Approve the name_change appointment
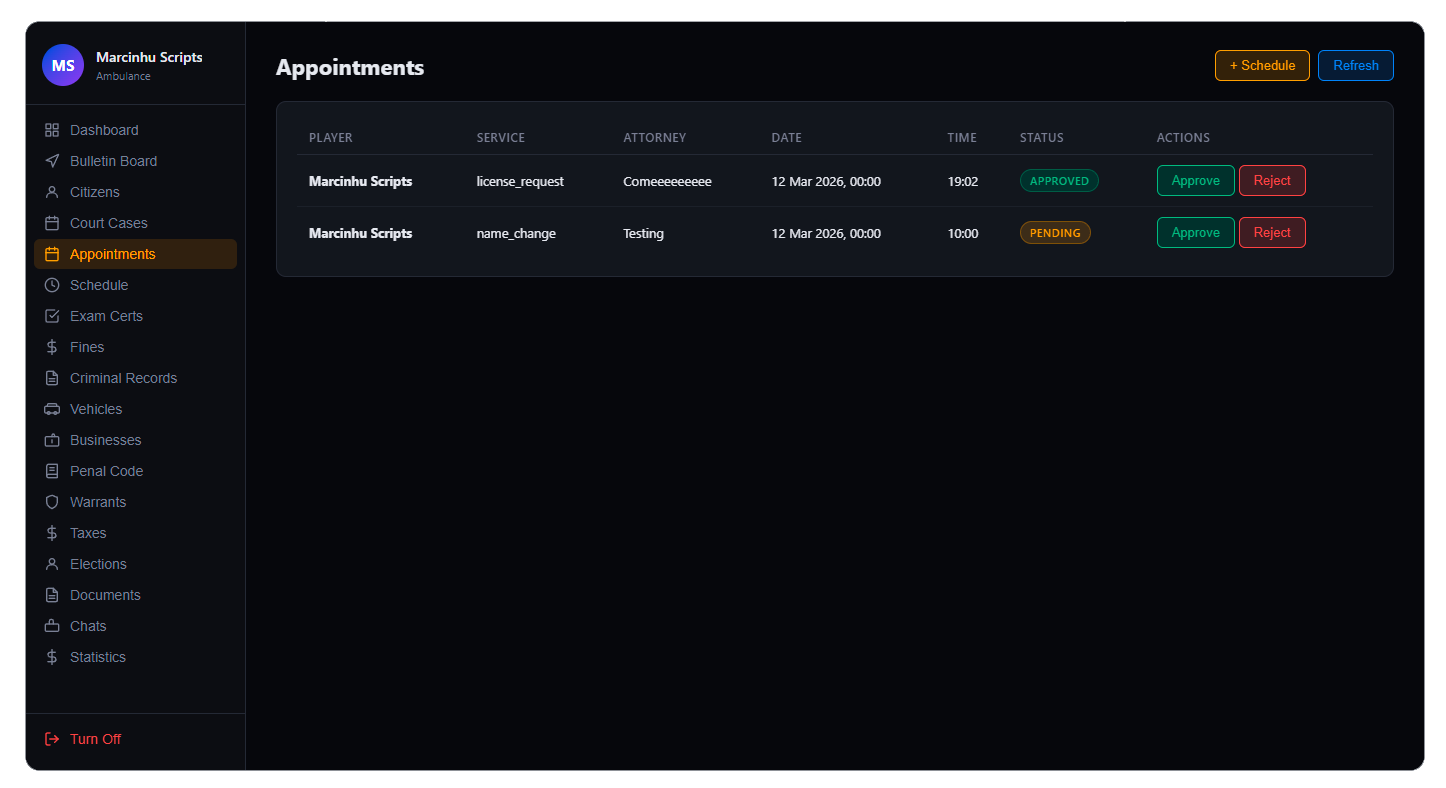The height and width of the screenshot is (788, 1446). (1195, 233)
